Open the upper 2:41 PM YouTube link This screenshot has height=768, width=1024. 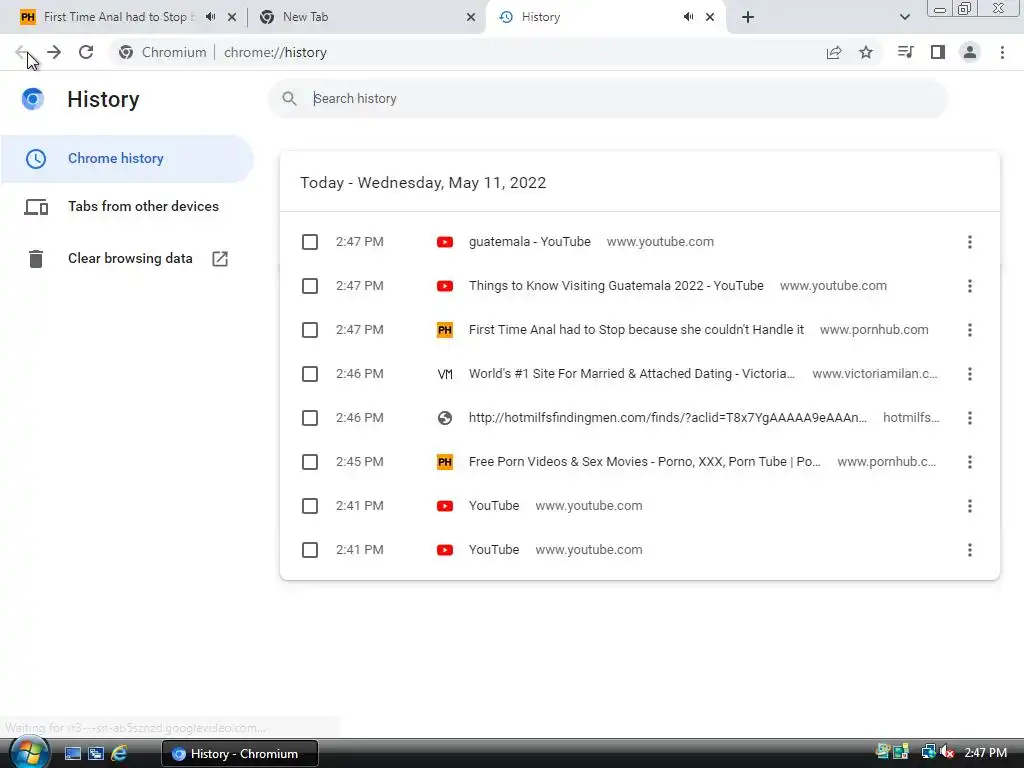tap(494, 505)
